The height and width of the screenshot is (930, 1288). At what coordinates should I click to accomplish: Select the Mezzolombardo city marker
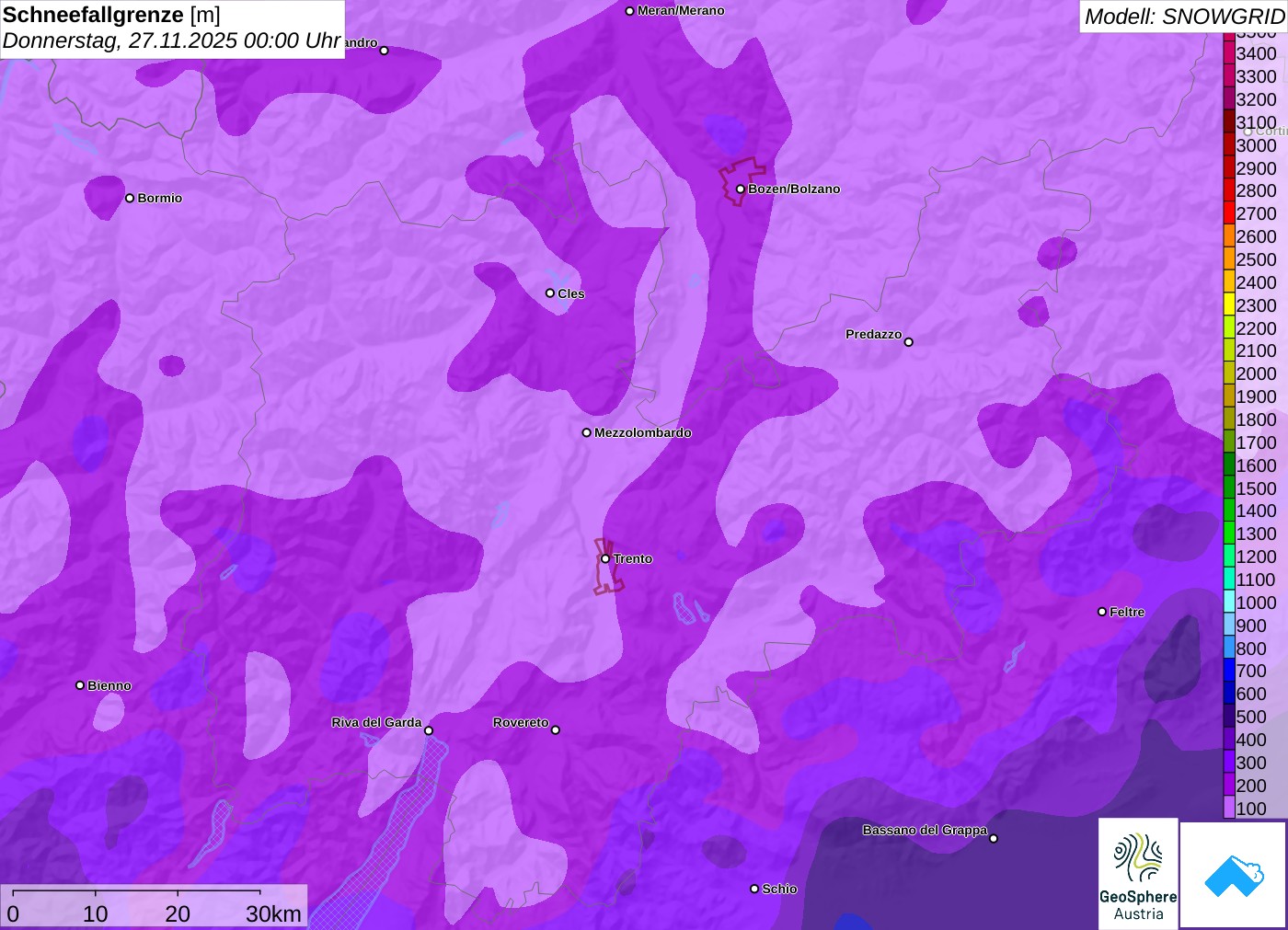pos(587,432)
